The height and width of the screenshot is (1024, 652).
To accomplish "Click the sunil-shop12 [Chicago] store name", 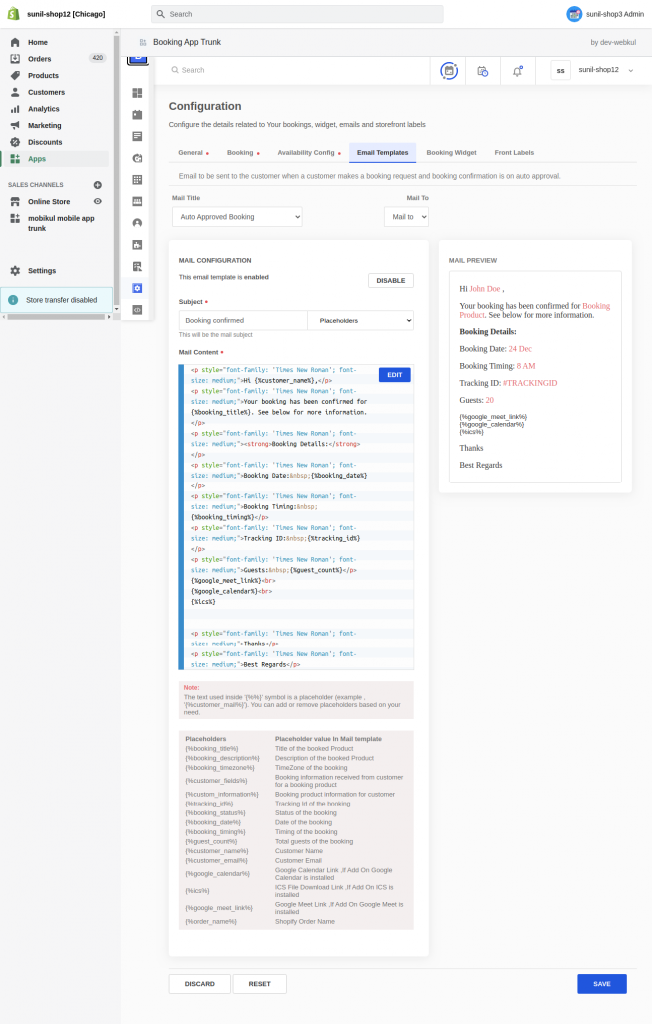I will 66,14.
